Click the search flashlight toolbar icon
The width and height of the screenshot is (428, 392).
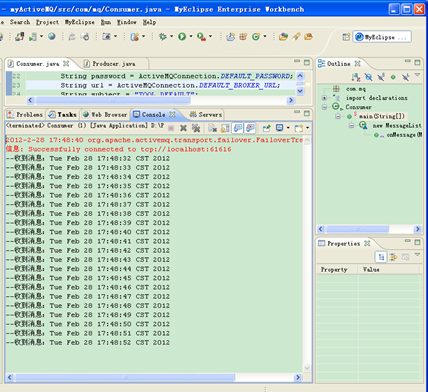(x=296, y=37)
